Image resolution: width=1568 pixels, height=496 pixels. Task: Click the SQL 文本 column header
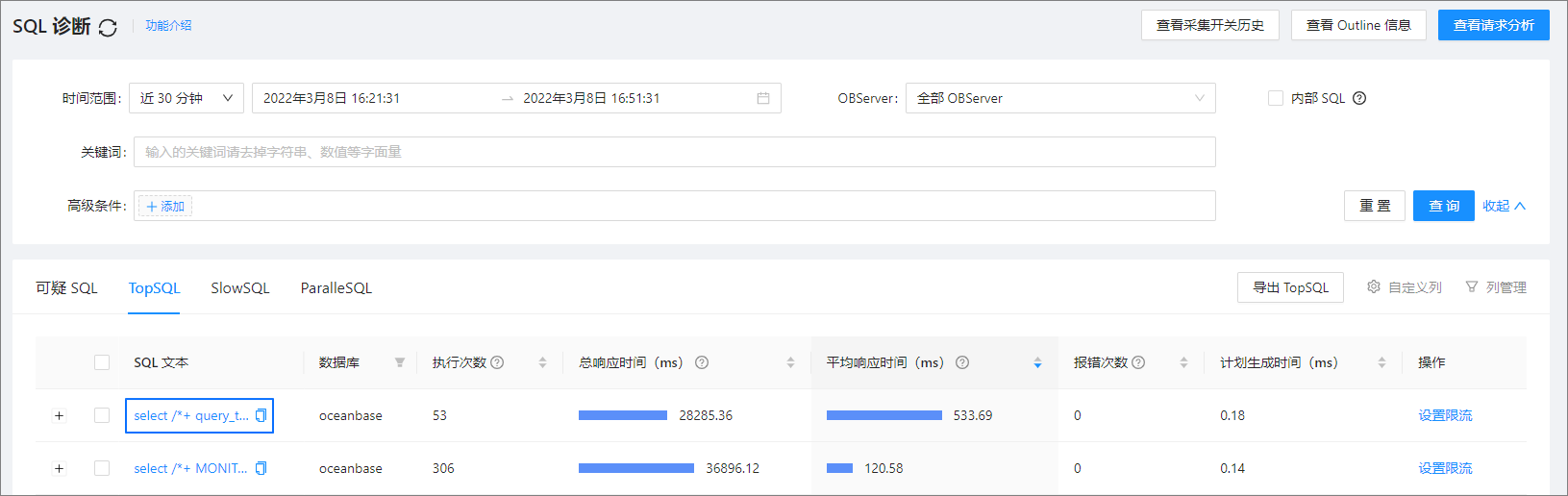tap(161, 362)
